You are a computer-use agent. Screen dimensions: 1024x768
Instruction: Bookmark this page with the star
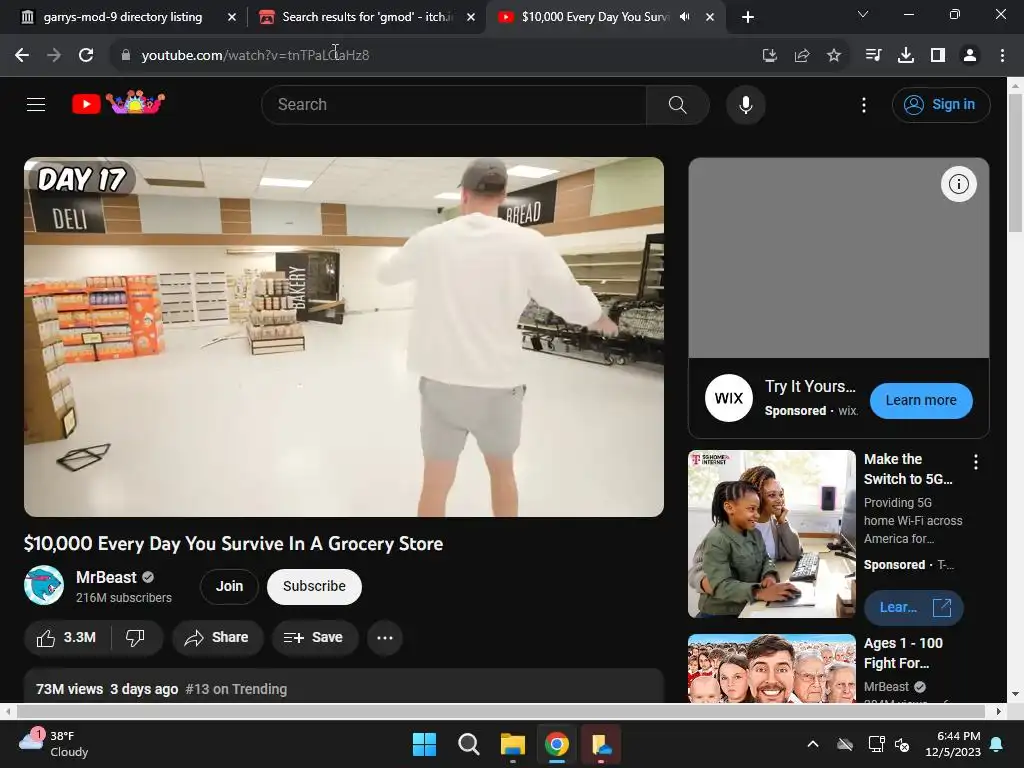[834, 56]
